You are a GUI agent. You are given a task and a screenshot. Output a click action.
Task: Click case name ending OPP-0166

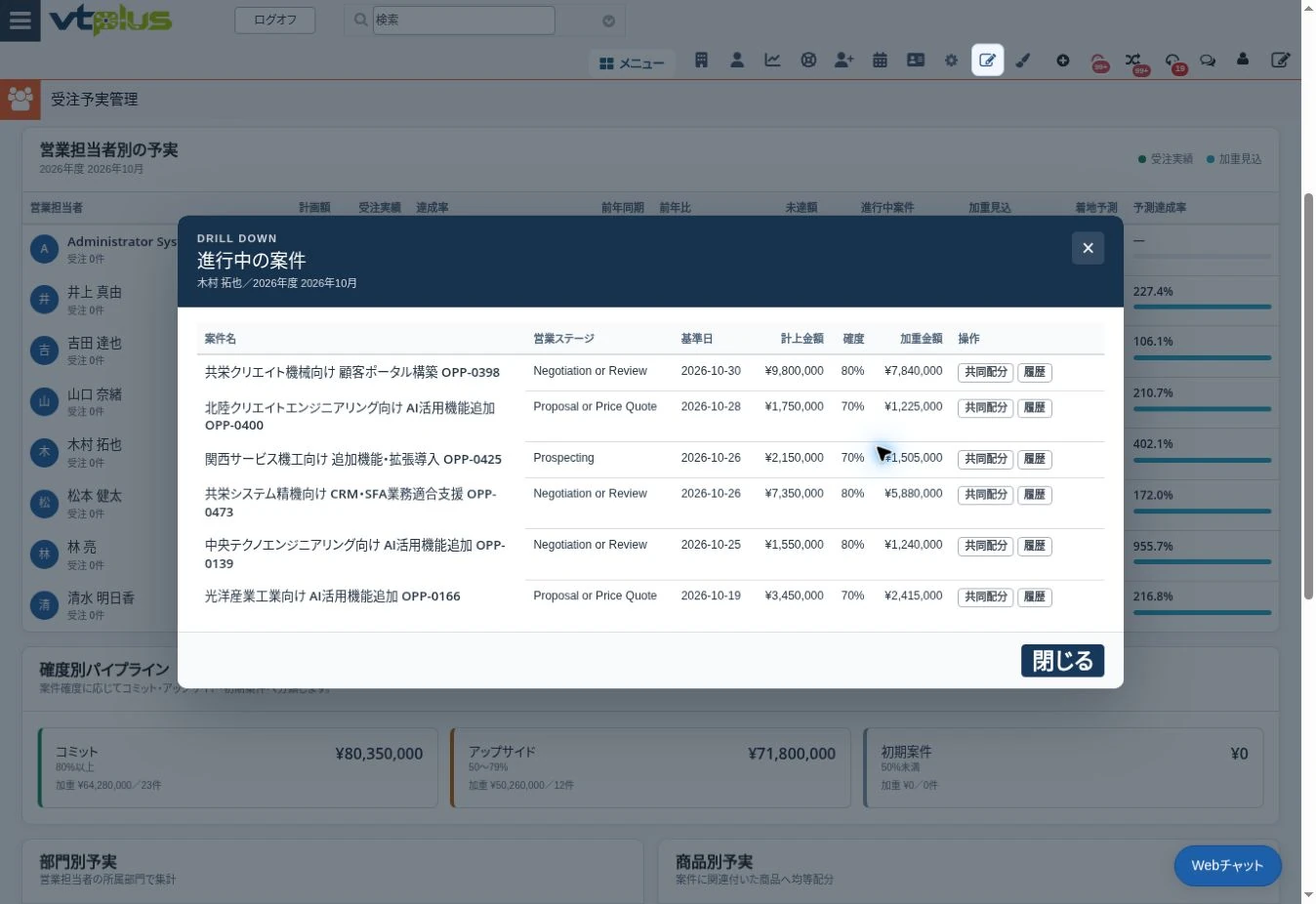pyautogui.click(x=332, y=596)
